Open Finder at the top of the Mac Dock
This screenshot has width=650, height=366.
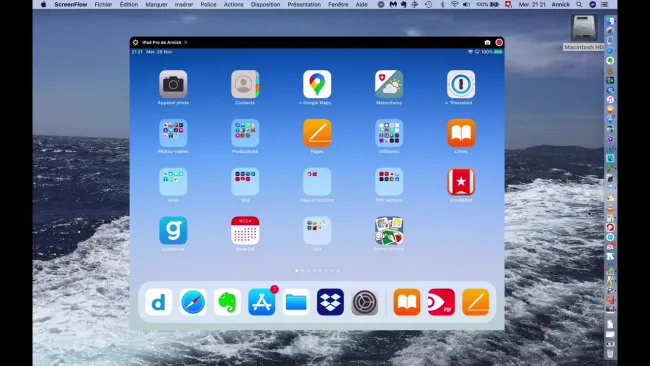(x=610, y=21)
